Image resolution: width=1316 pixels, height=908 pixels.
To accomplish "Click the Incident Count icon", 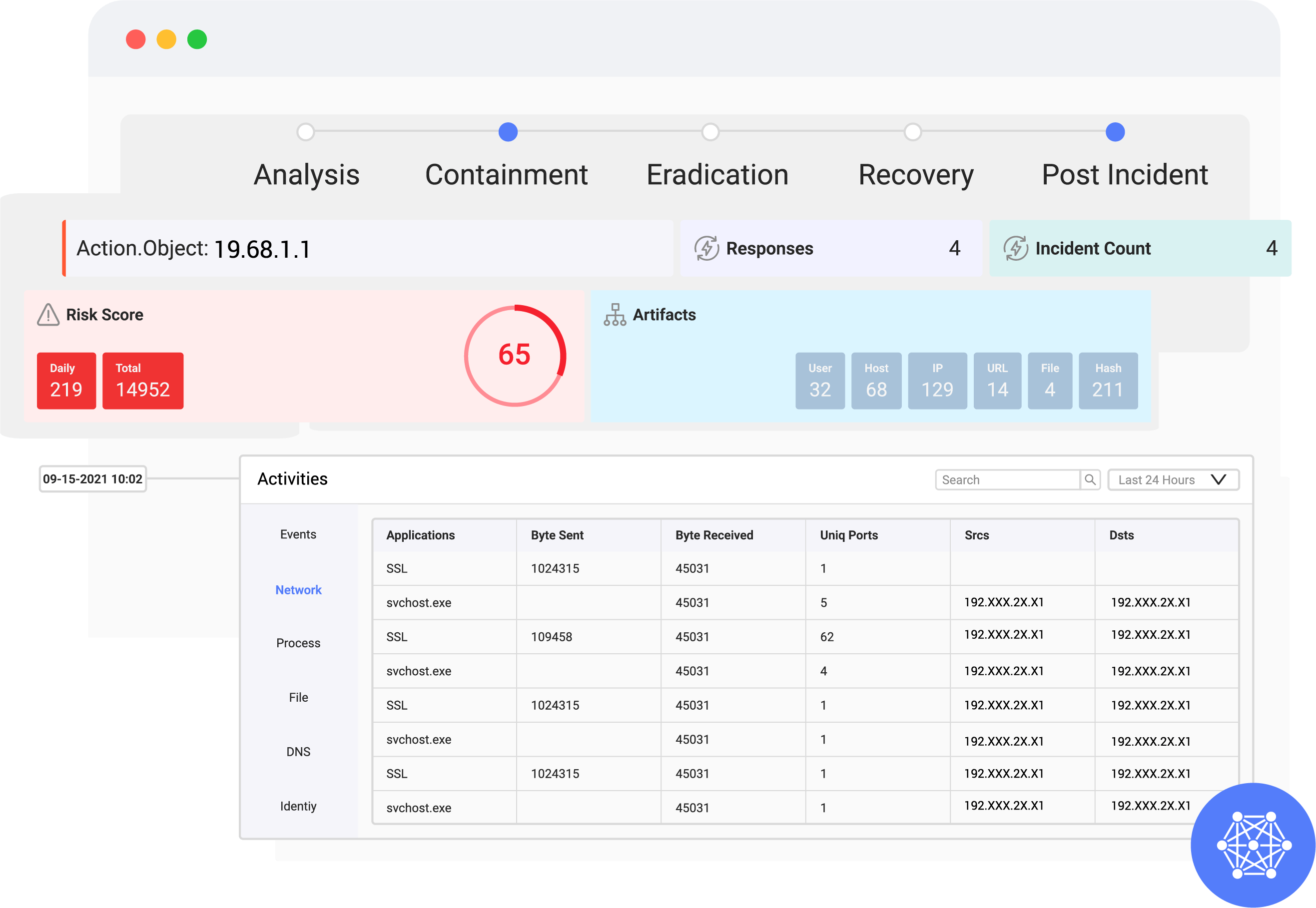I will tap(1017, 248).
